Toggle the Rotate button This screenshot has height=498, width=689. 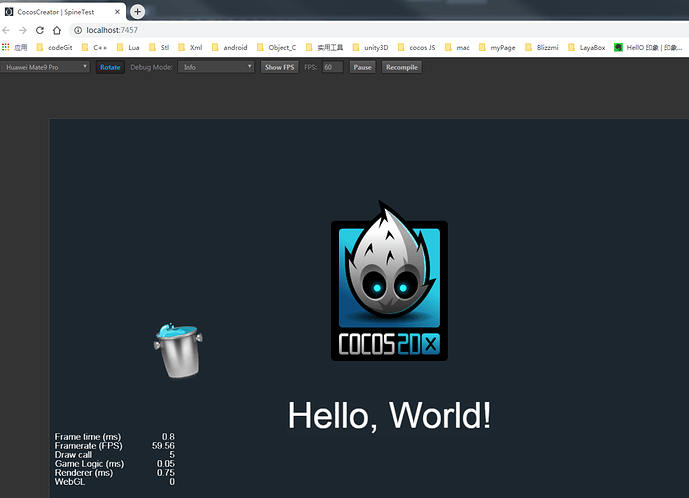110,67
